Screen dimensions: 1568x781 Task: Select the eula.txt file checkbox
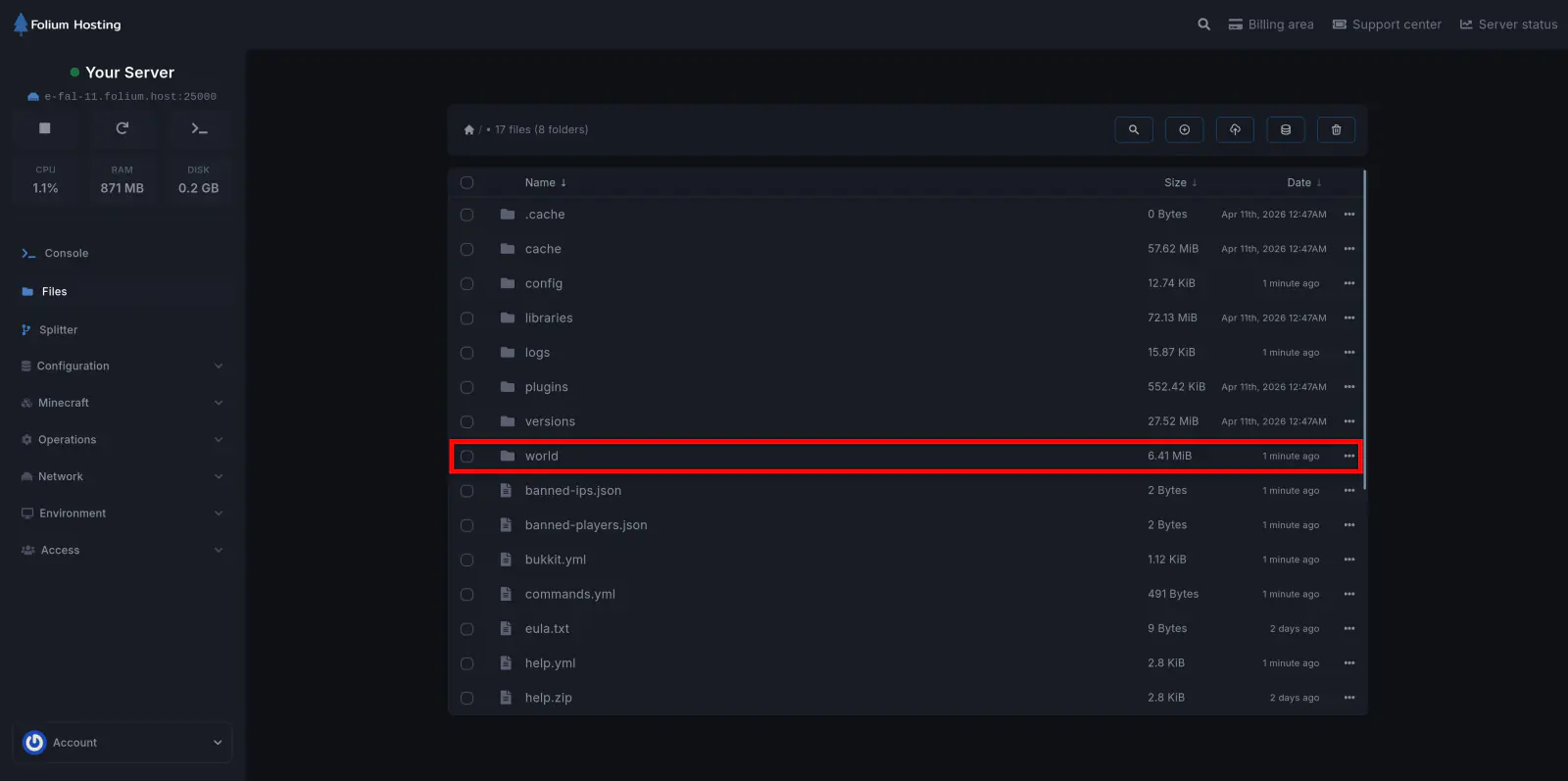coord(466,629)
